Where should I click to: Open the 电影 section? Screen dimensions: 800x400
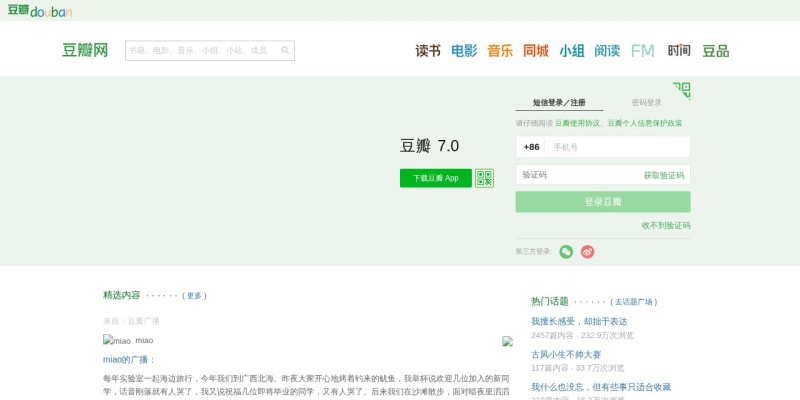[464, 51]
